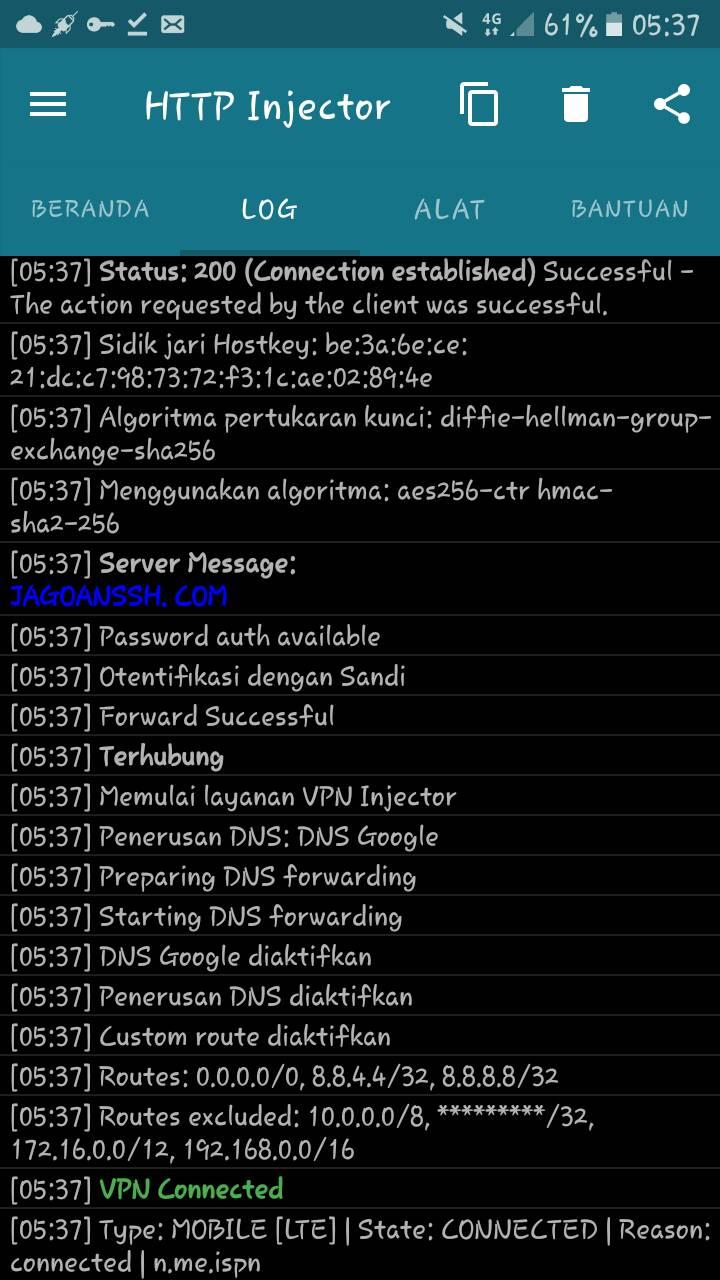Select the Status 200 Connection established line
This screenshot has height=1280, width=720.
point(360,288)
